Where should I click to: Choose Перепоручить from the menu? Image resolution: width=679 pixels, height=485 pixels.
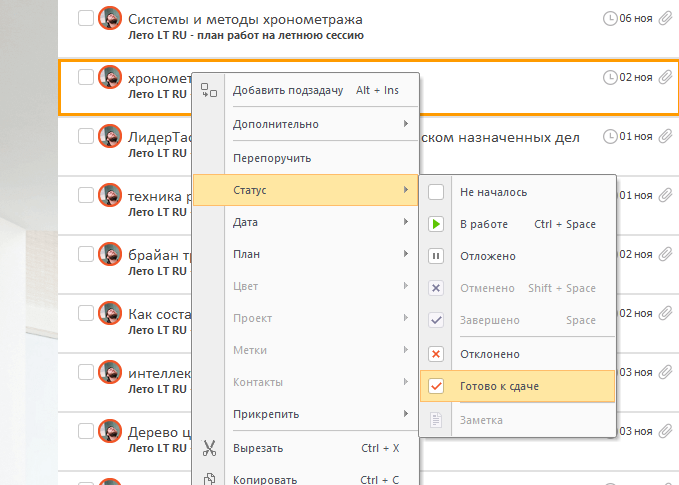point(306,158)
